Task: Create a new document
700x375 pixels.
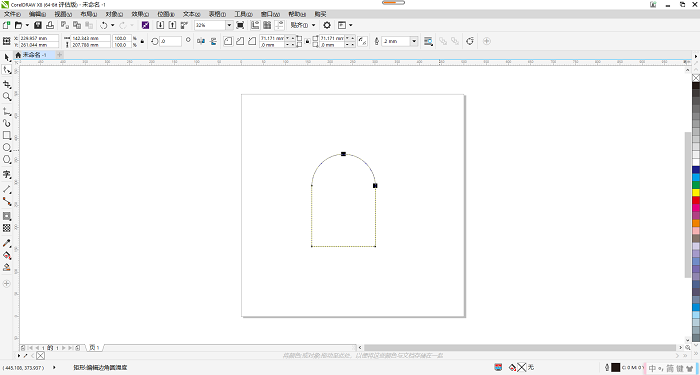Action: [x=6, y=25]
